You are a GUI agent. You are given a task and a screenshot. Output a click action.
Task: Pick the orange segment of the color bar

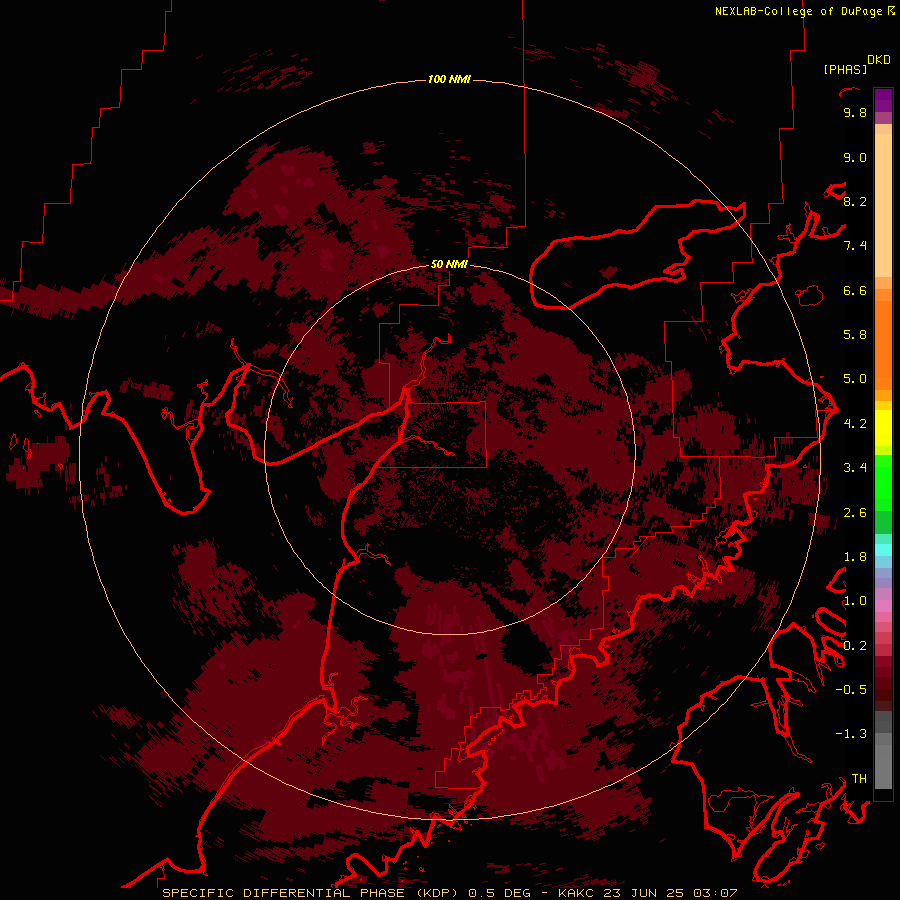coord(883,344)
